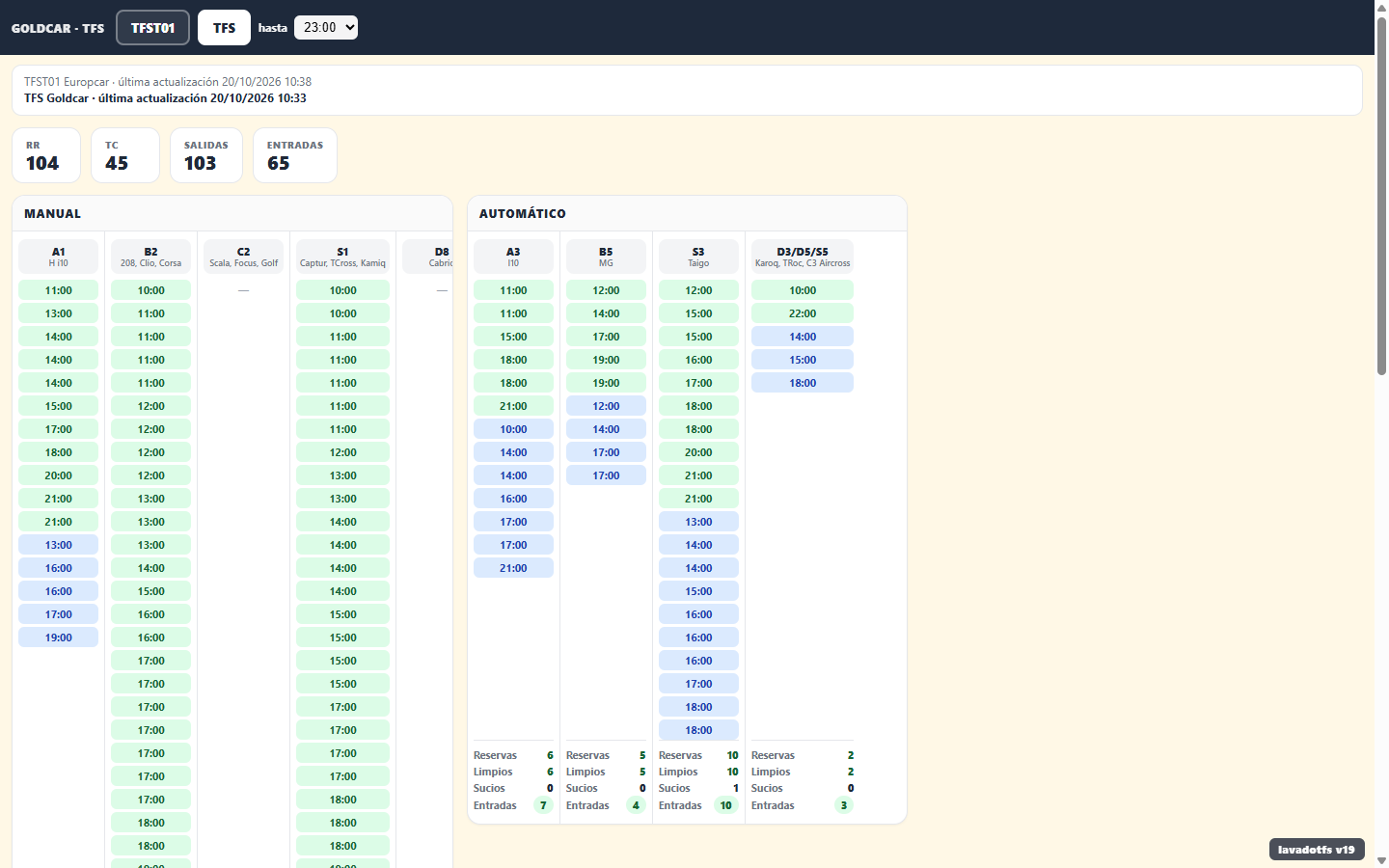
Task: Switch to the TFST01 station tab
Action: [152, 28]
